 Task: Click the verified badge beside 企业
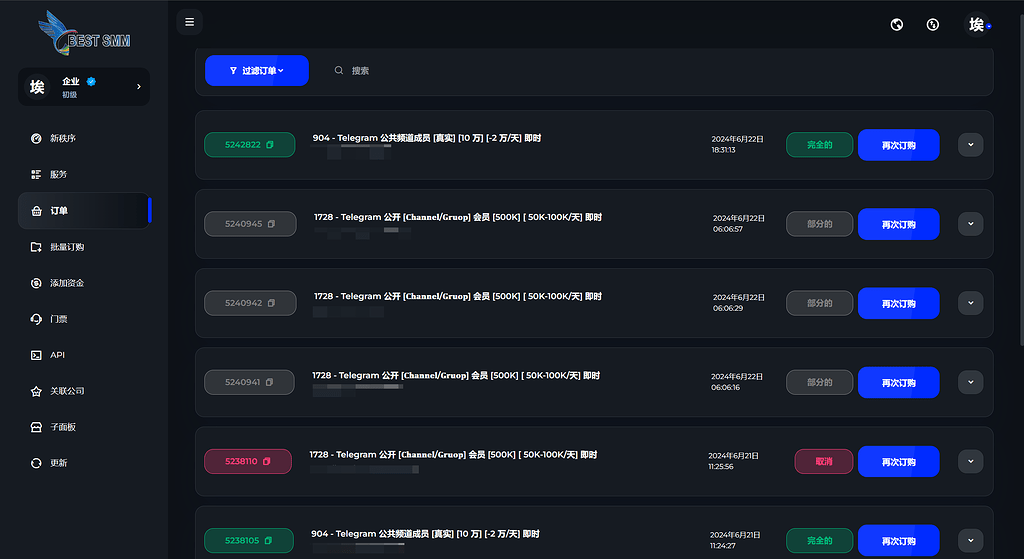tap(91, 82)
